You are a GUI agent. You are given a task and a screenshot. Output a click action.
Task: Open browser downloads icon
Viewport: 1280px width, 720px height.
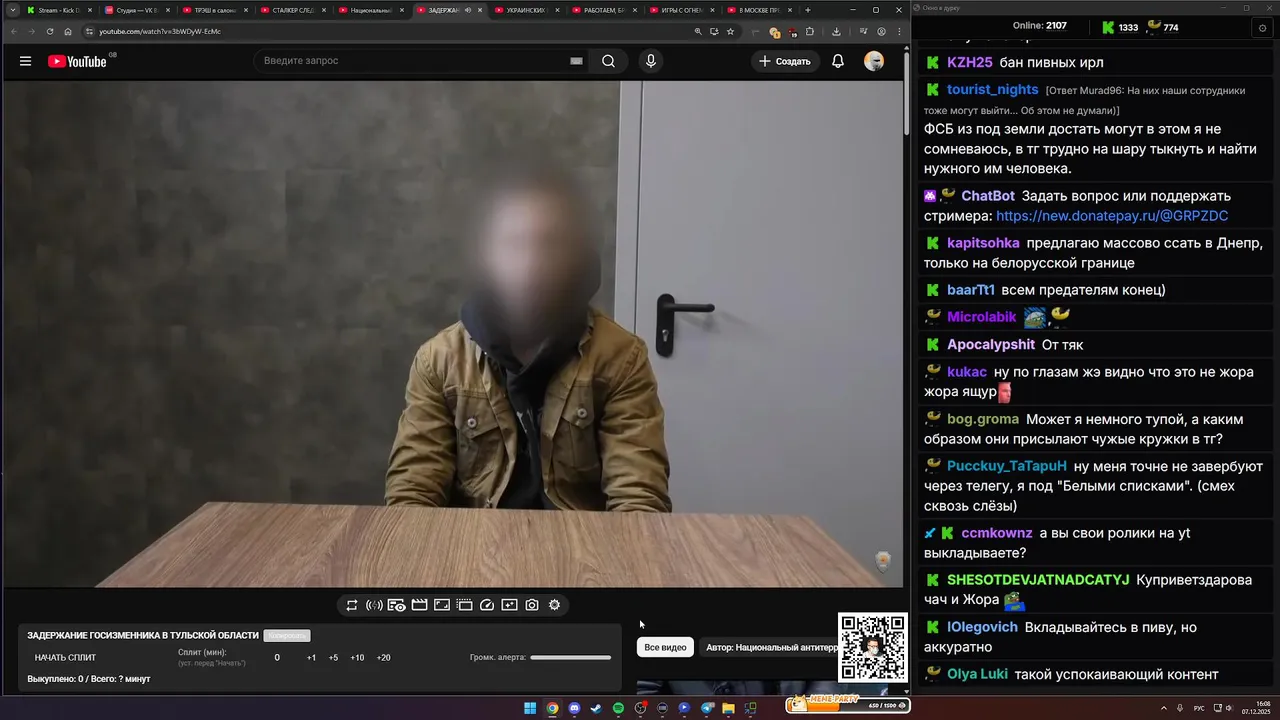pyautogui.click(x=836, y=31)
